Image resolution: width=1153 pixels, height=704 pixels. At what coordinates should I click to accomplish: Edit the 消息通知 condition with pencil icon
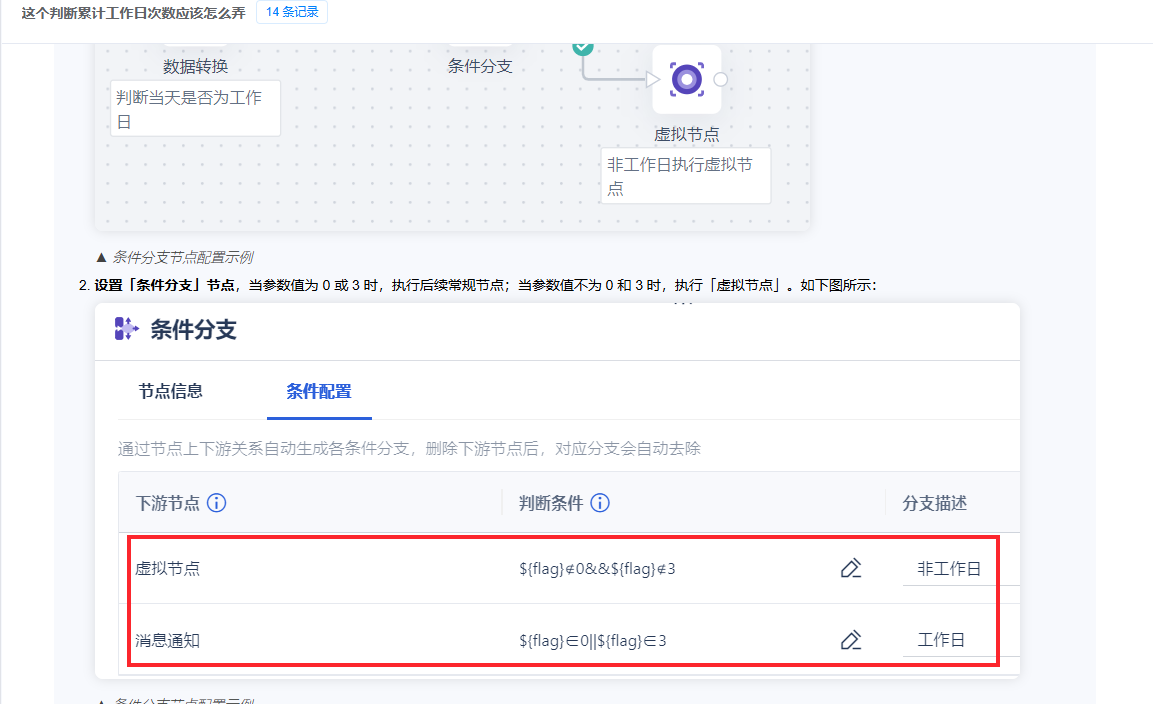[850, 640]
